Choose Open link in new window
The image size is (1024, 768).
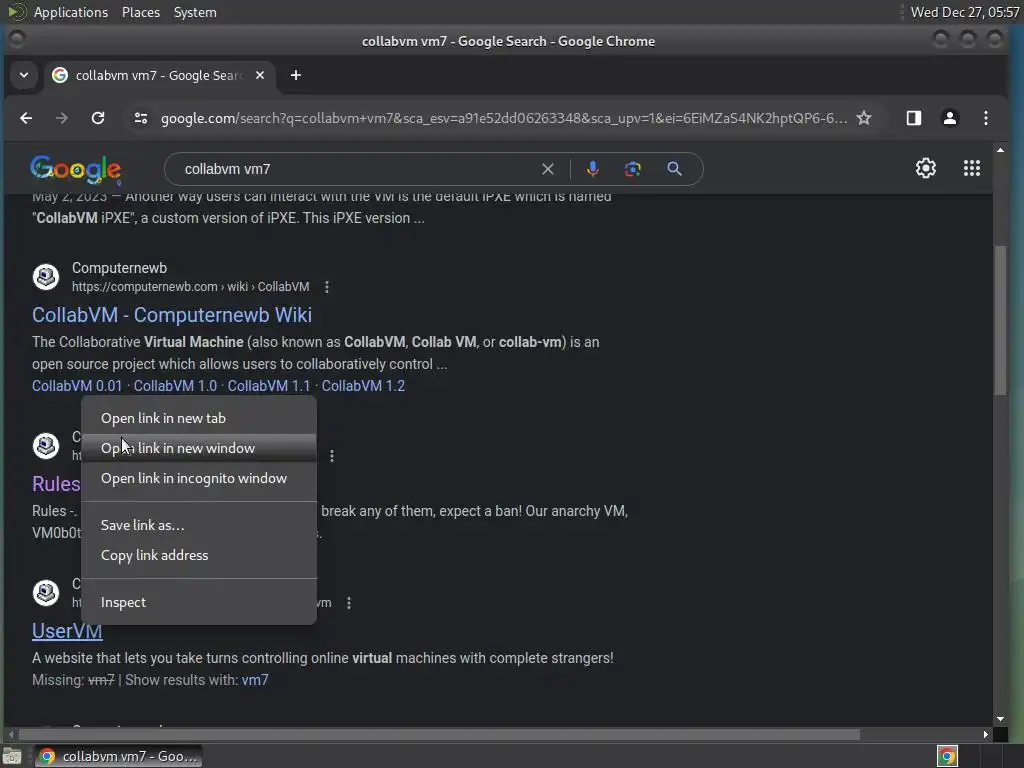199,448
